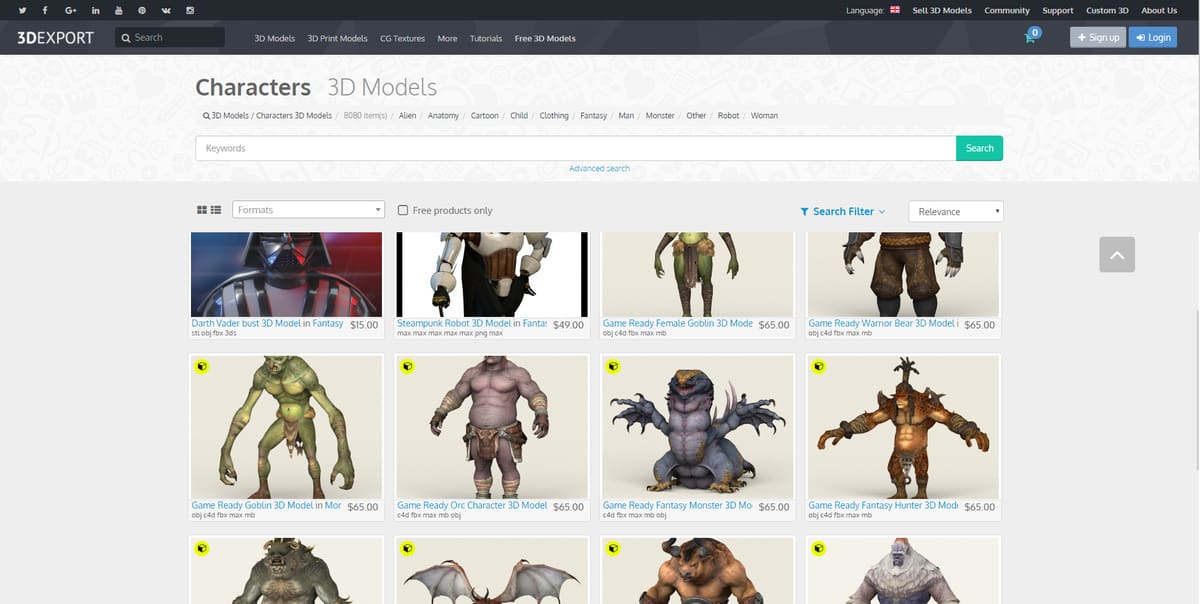Click magnifier icon in top search box
The image size is (1200, 604).
pyautogui.click(x=126, y=38)
